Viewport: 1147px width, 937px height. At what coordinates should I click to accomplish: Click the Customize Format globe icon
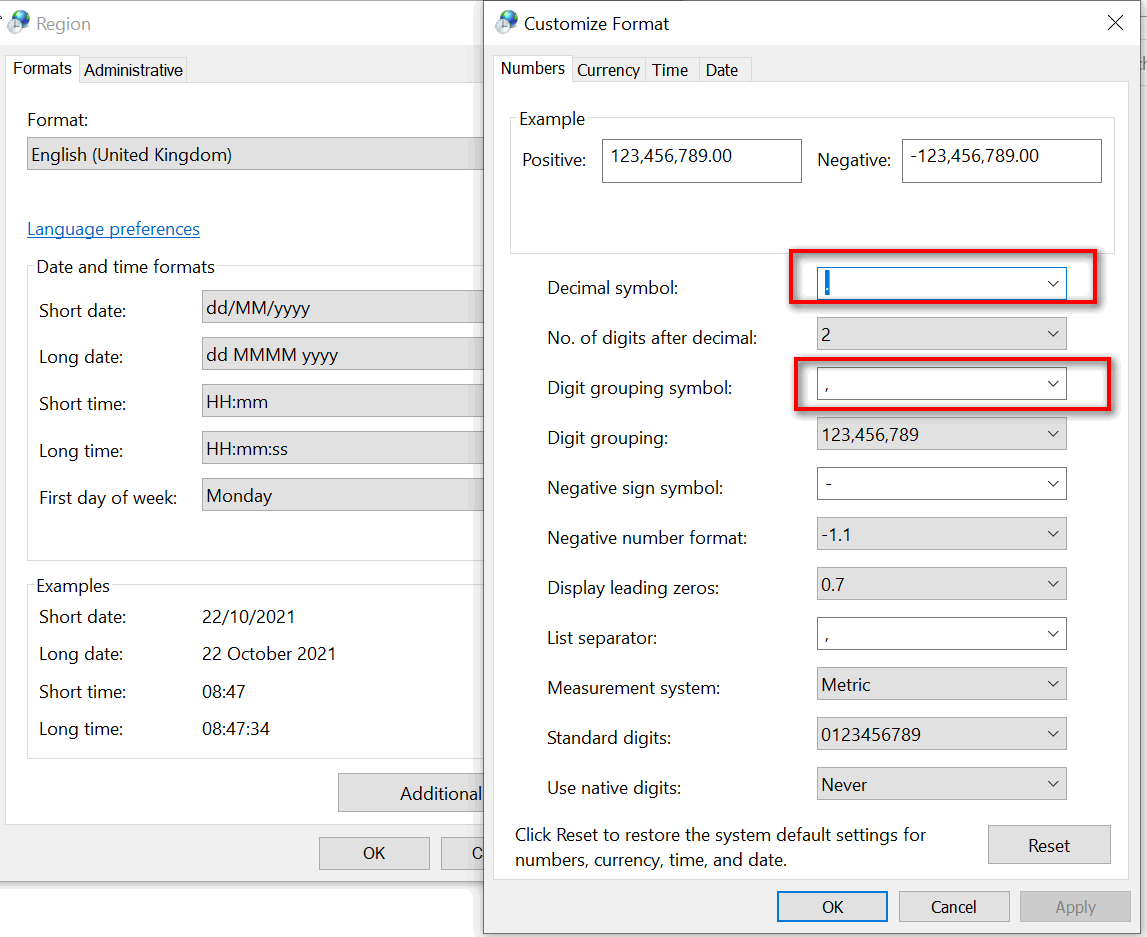[x=507, y=22]
